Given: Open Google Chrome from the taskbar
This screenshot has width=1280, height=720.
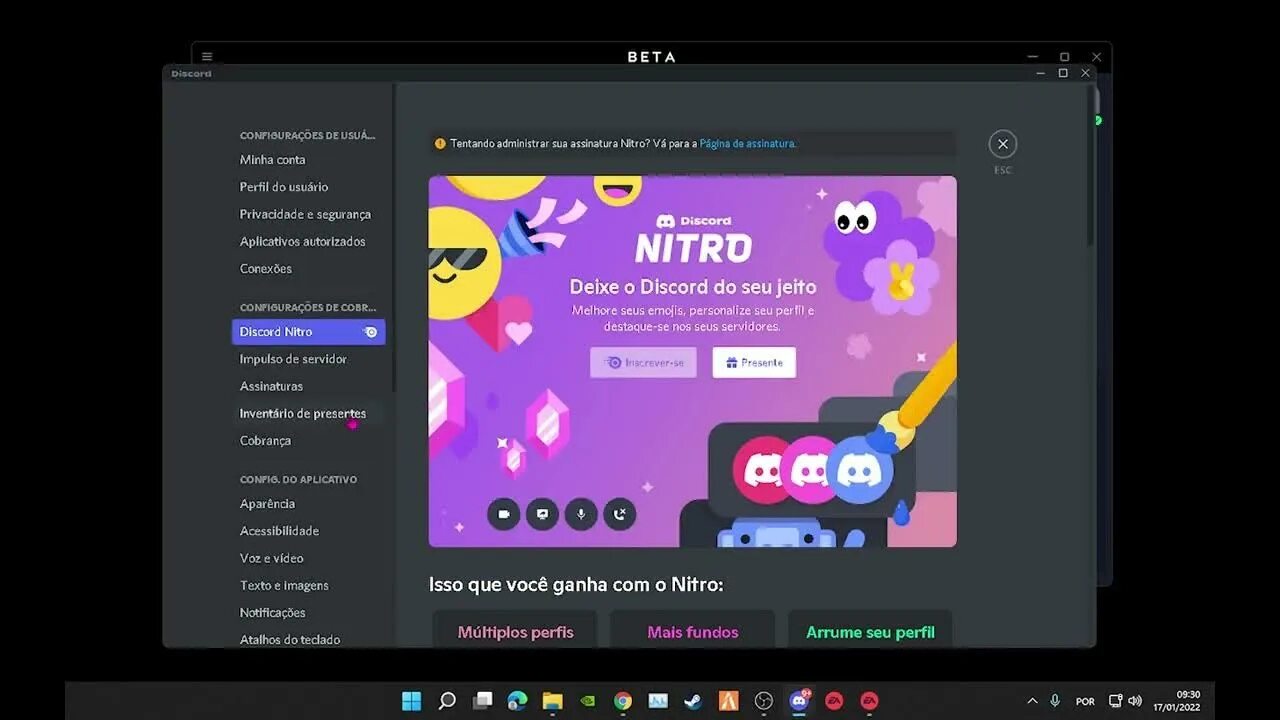Looking at the screenshot, I should click(x=623, y=701).
